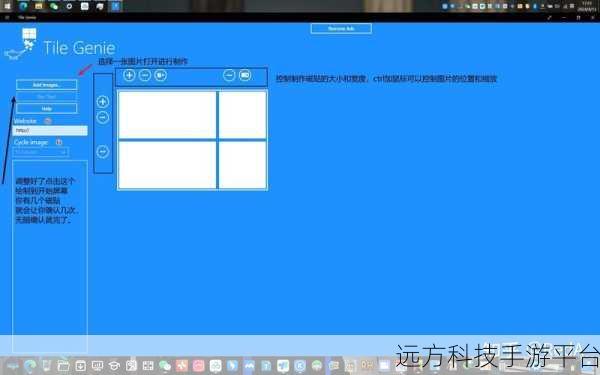The height and width of the screenshot is (375, 600).
Task: Click the Add Images... button
Action: pos(47,85)
